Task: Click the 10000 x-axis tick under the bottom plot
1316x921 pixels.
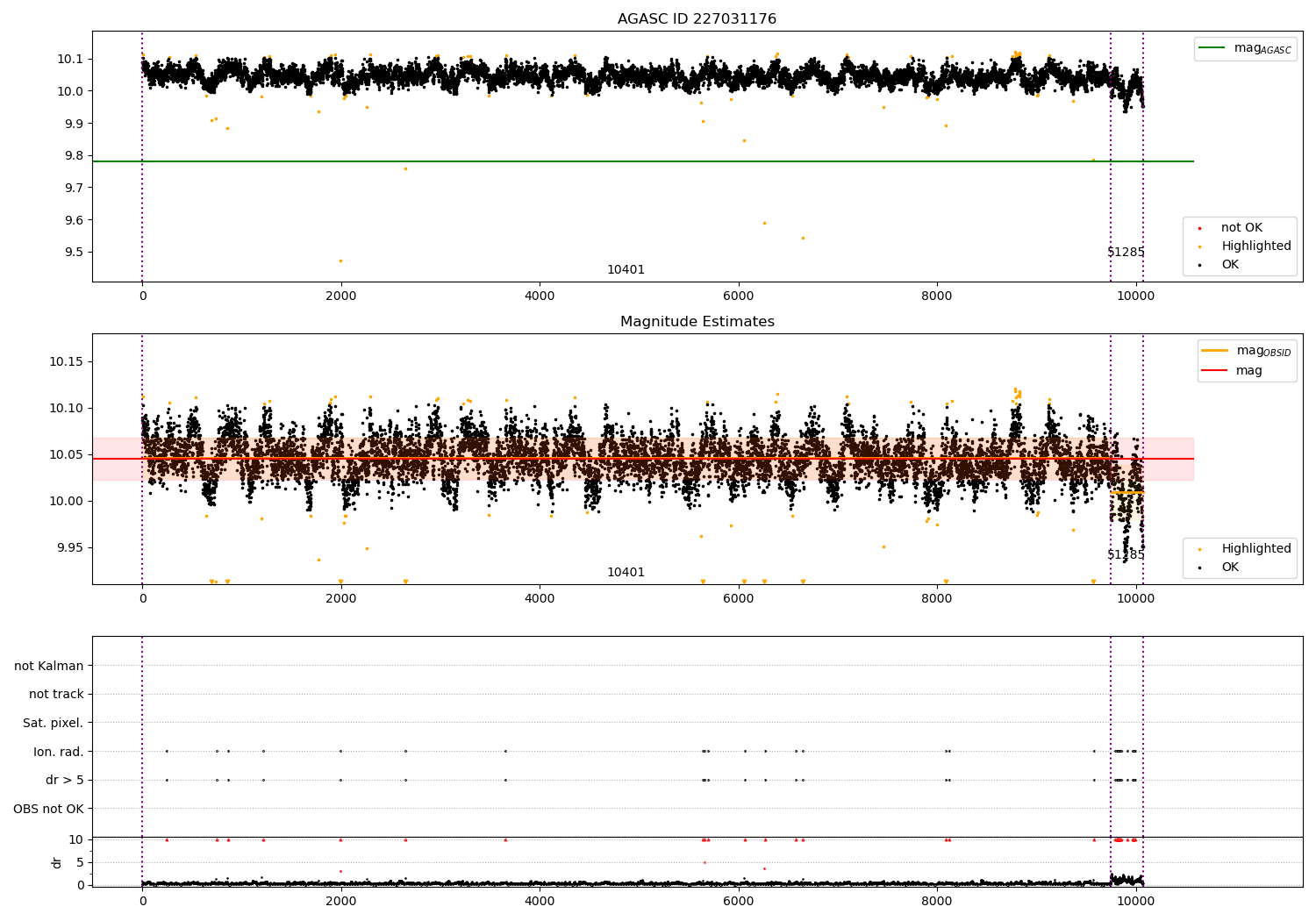Action: [1136, 902]
